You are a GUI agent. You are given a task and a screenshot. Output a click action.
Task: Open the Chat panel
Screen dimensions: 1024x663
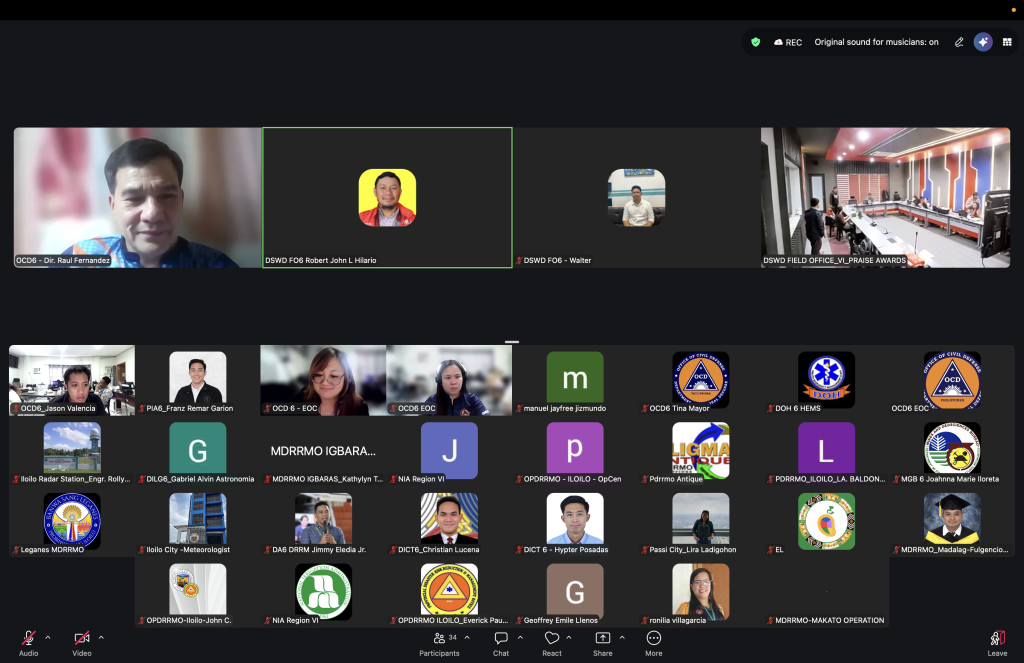pyautogui.click(x=501, y=643)
